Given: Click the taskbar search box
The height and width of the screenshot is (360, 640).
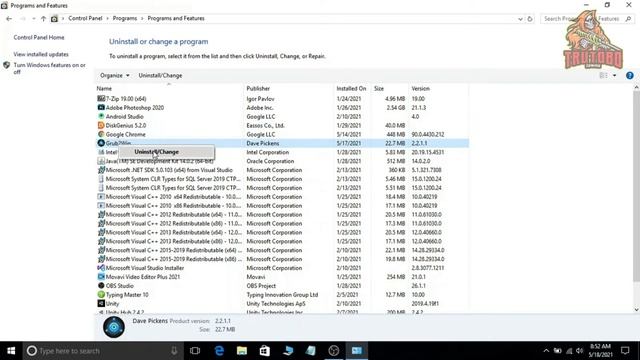Looking at the screenshot, I should pyautogui.click(x=102, y=351).
